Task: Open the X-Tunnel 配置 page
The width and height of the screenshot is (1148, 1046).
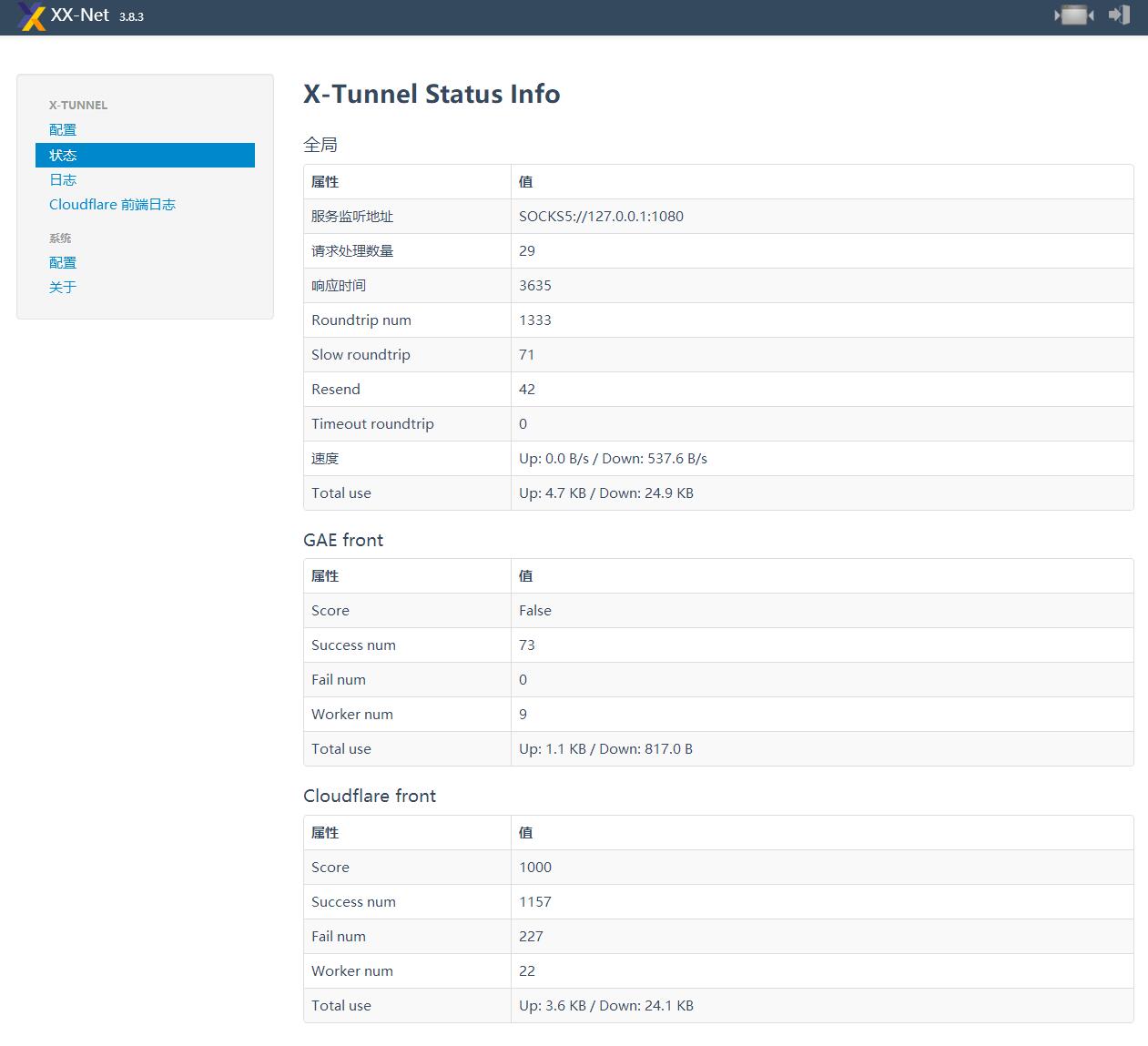Action: (x=62, y=129)
